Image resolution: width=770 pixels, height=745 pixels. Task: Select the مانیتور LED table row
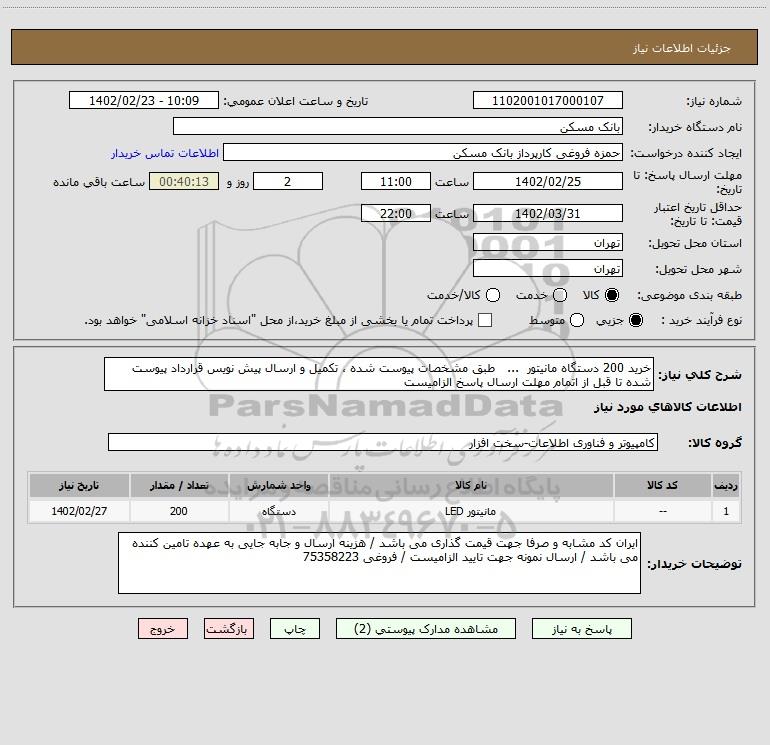click(385, 511)
